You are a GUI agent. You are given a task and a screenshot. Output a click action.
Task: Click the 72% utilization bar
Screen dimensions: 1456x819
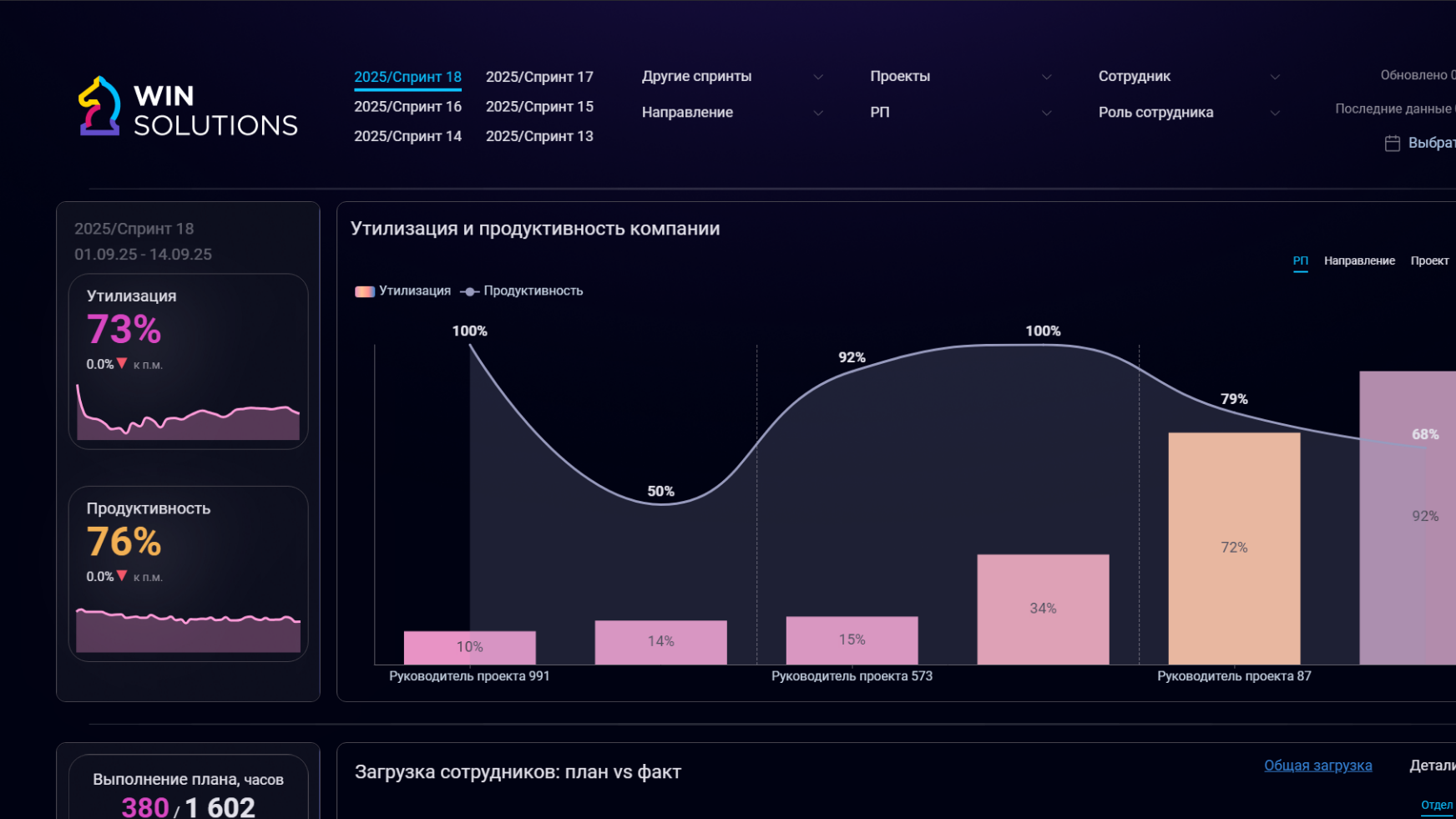click(x=1234, y=549)
